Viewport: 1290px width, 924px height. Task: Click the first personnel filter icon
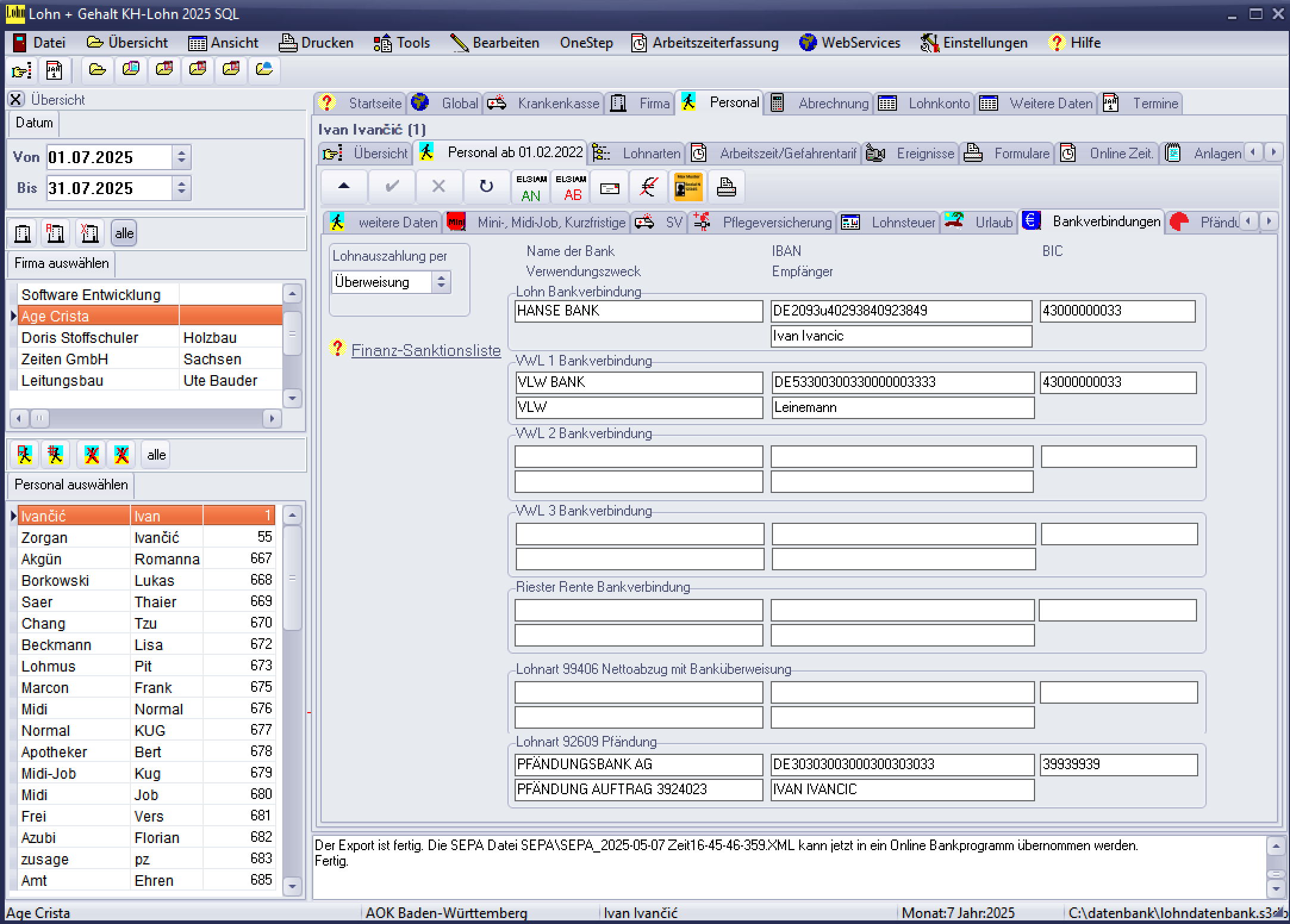click(x=24, y=454)
